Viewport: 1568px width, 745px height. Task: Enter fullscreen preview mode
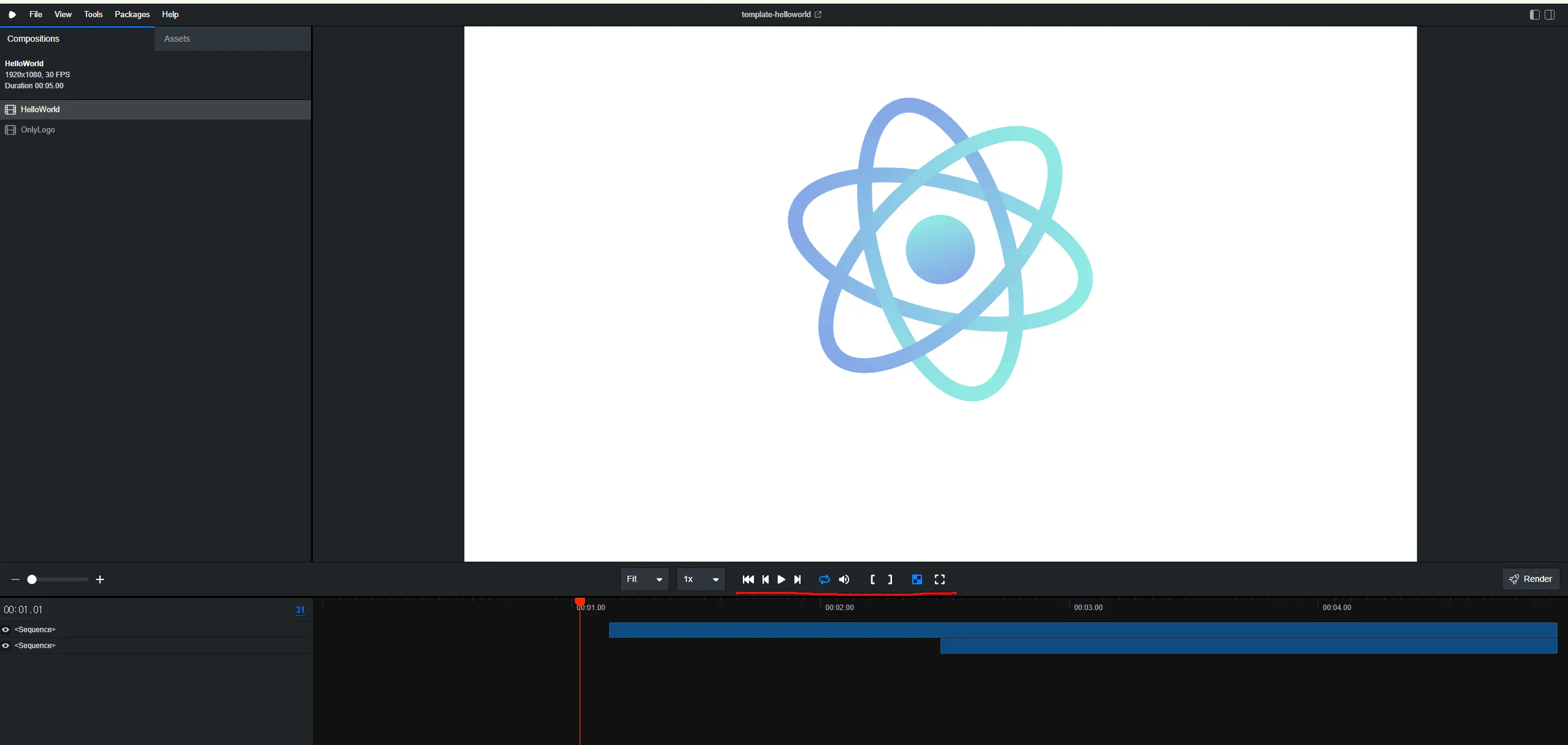coord(939,579)
